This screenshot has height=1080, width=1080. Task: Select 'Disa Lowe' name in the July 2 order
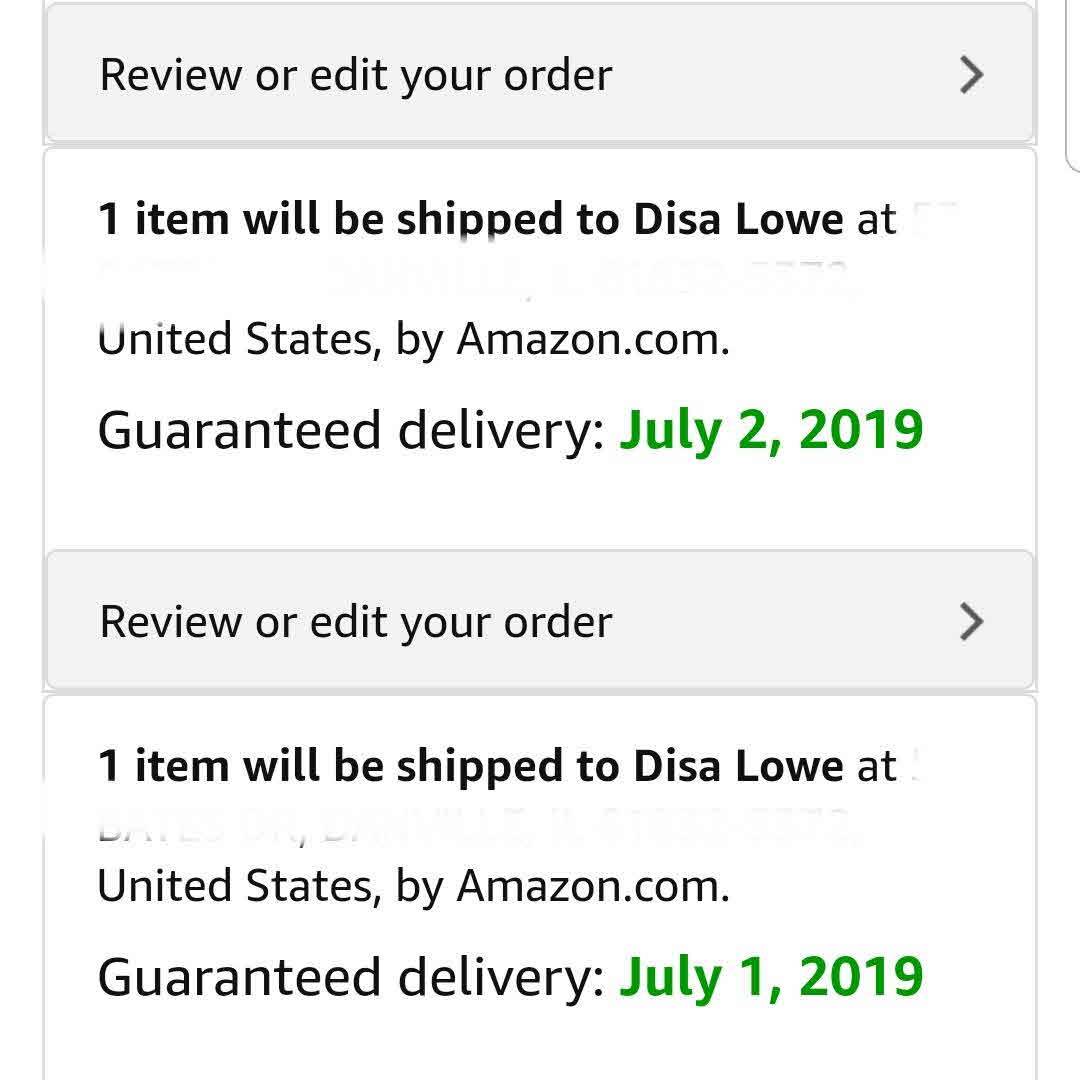[739, 220]
